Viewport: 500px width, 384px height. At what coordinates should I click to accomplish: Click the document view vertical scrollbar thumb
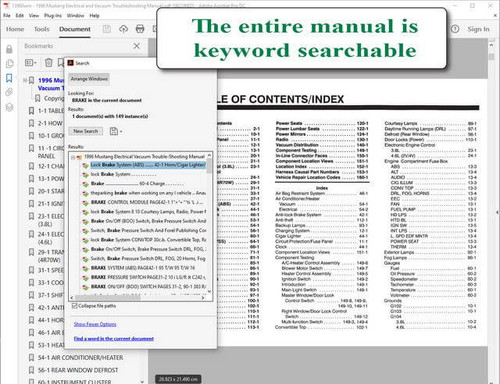point(491,57)
